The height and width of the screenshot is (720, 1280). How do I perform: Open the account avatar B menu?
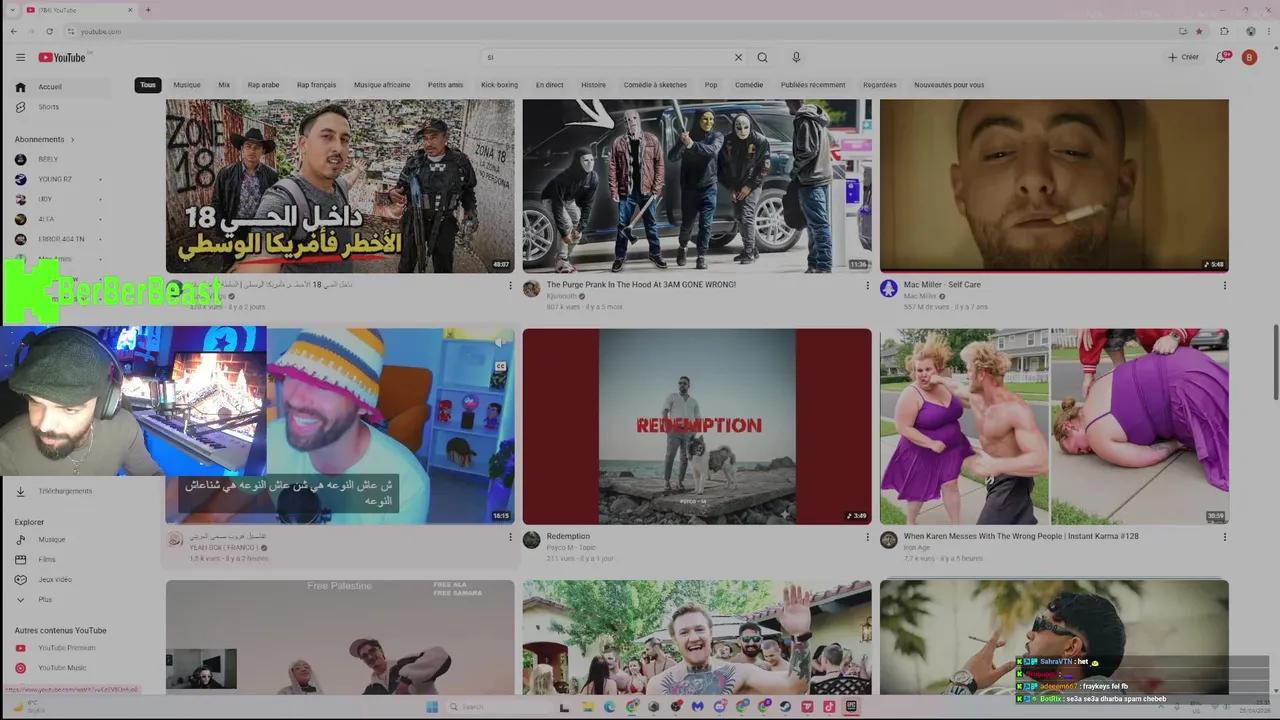(1249, 57)
